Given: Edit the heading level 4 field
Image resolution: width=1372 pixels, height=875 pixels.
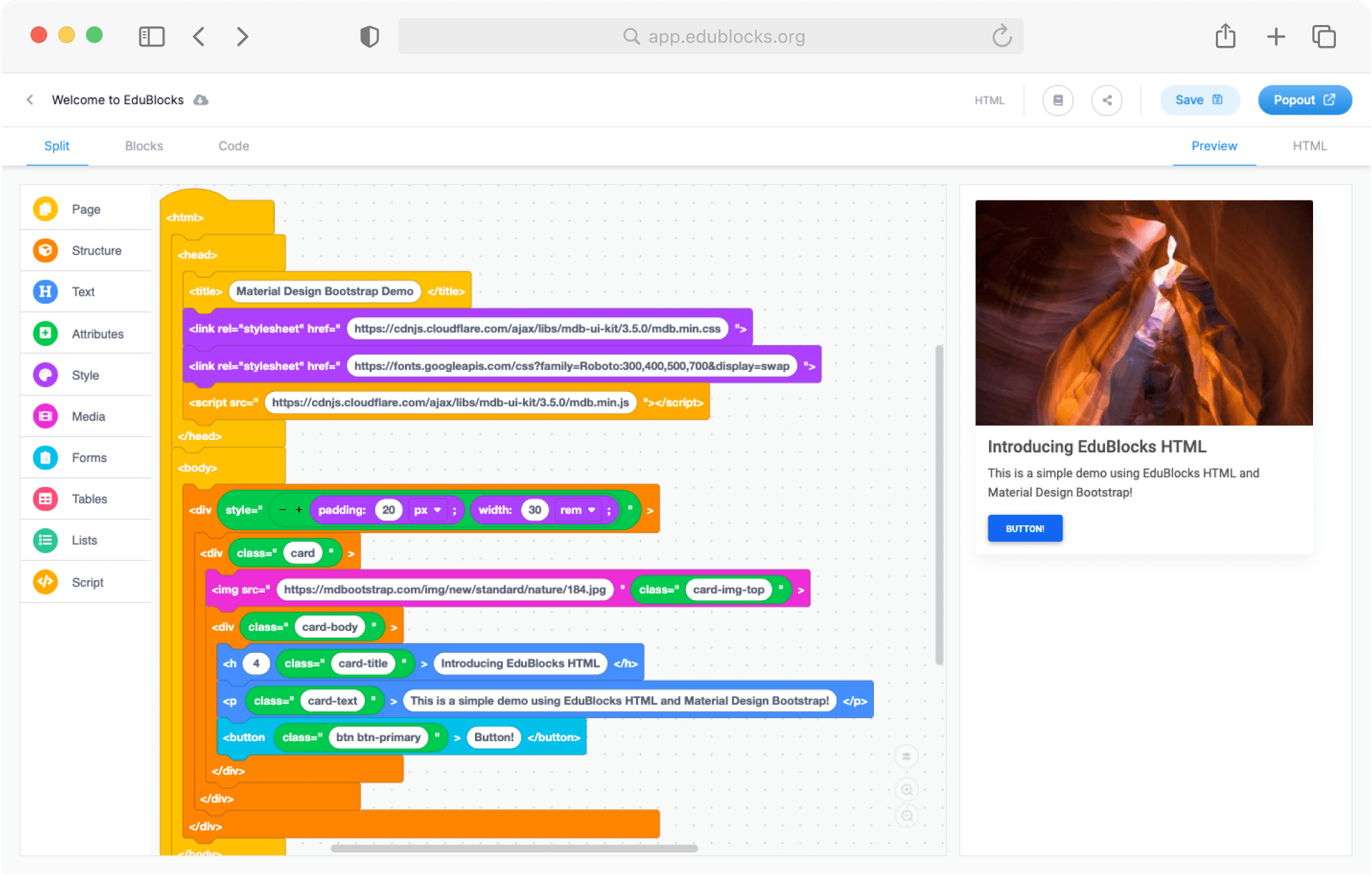Looking at the screenshot, I should 256,664.
